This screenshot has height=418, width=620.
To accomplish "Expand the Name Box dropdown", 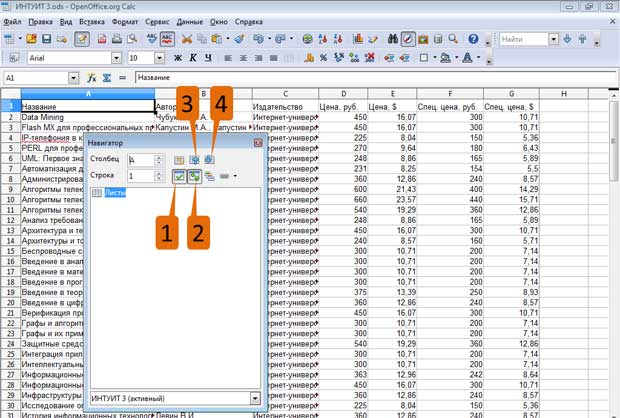I will [74, 78].
